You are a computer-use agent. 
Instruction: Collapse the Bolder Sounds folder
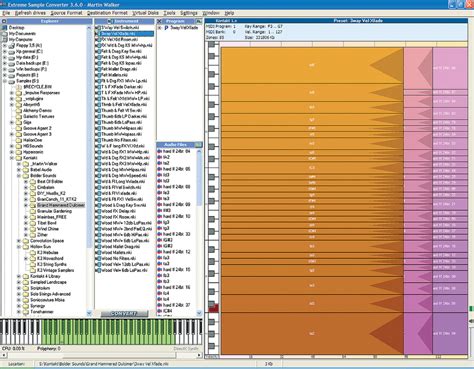point(19,176)
